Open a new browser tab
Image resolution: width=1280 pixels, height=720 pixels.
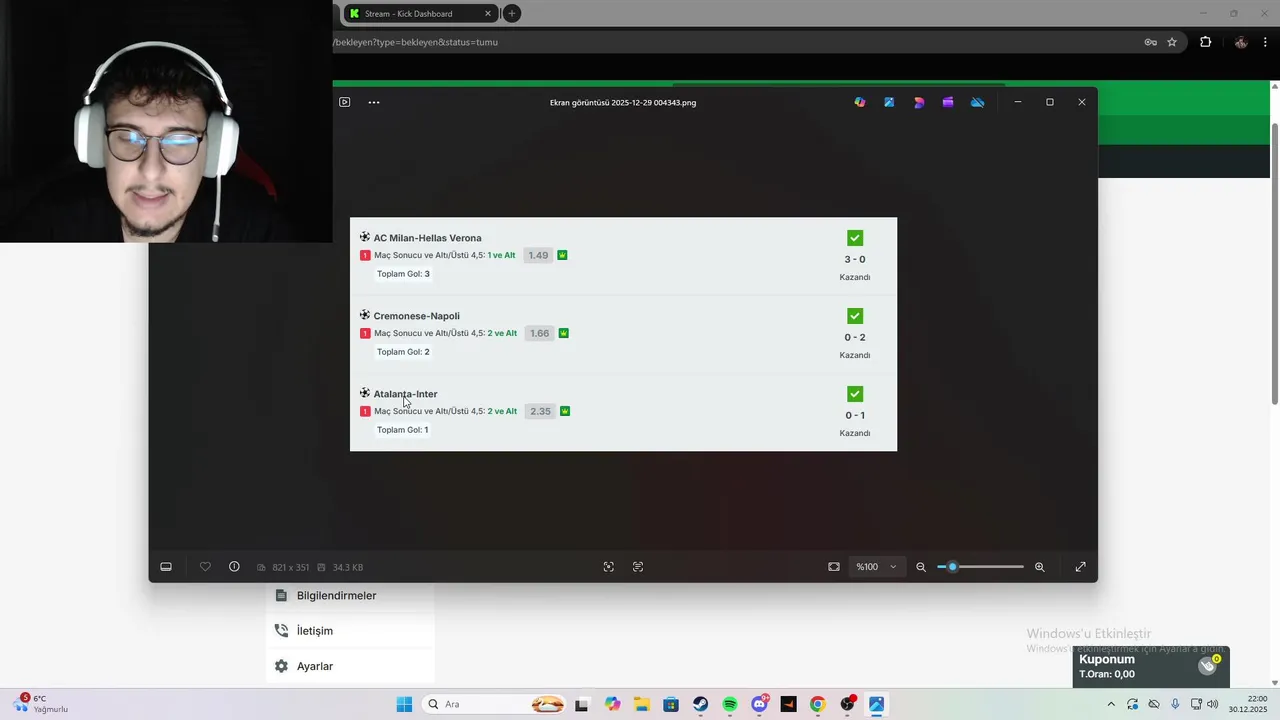point(512,14)
